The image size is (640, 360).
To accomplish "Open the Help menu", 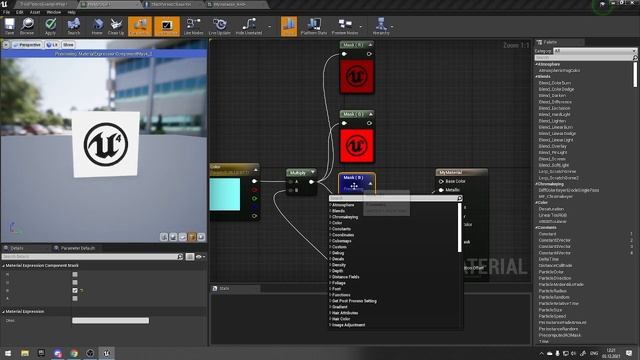I will pyautogui.click(x=71, y=12).
